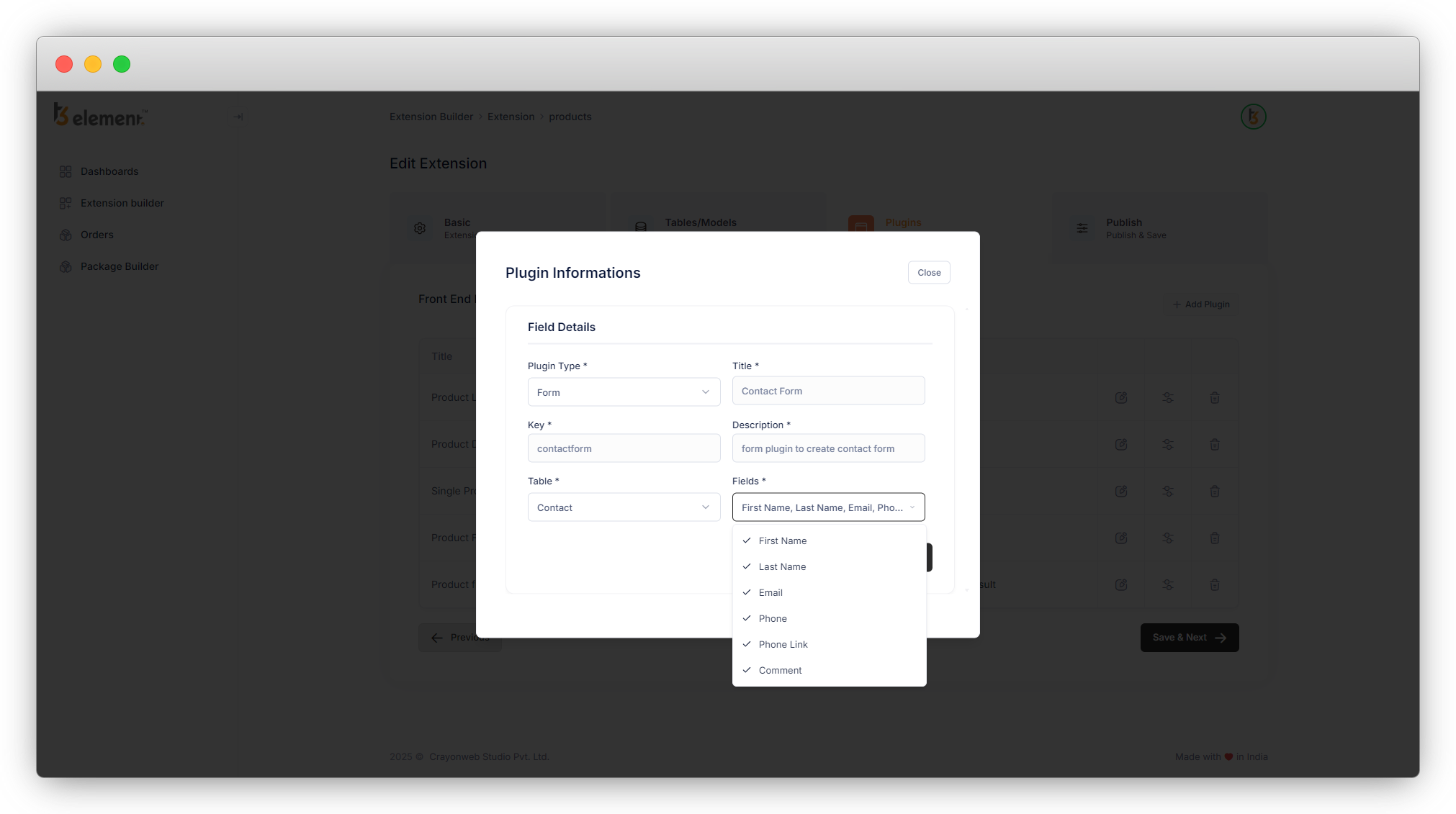The image size is (1456, 814).
Task: Expand the Table dropdown showing Contact
Action: 624,507
